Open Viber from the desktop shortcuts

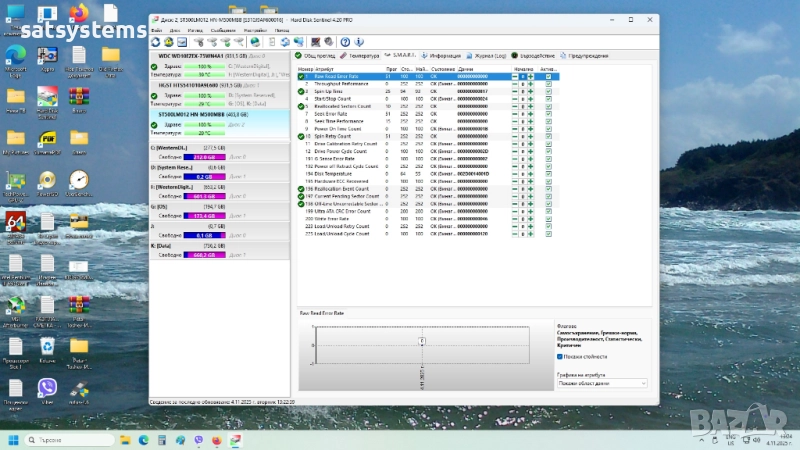coord(47,387)
